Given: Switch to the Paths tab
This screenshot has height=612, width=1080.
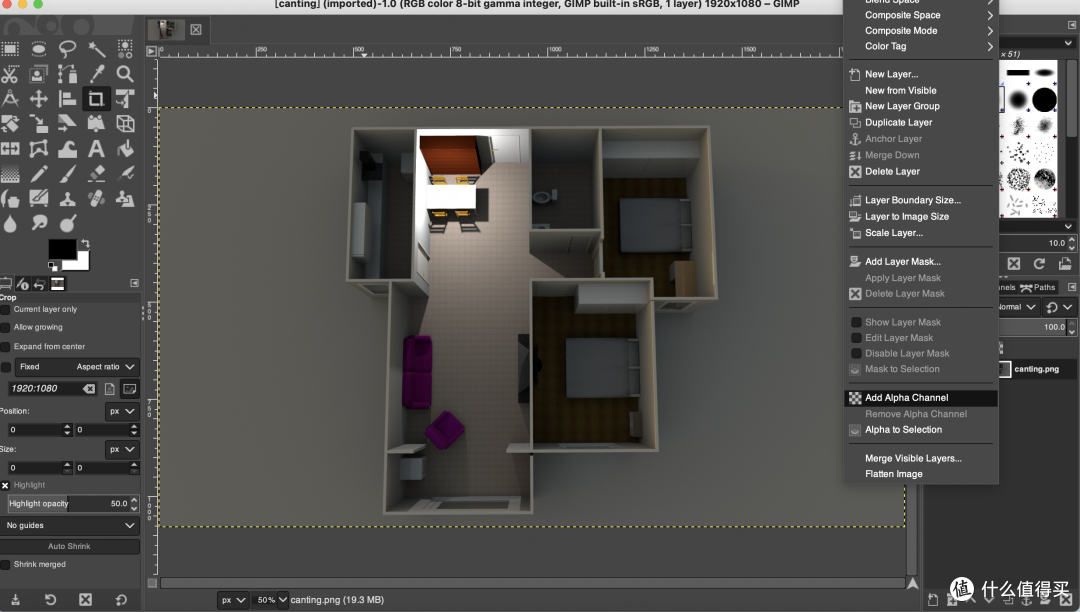Looking at the screenshot, I should (x=1038, y=287).
